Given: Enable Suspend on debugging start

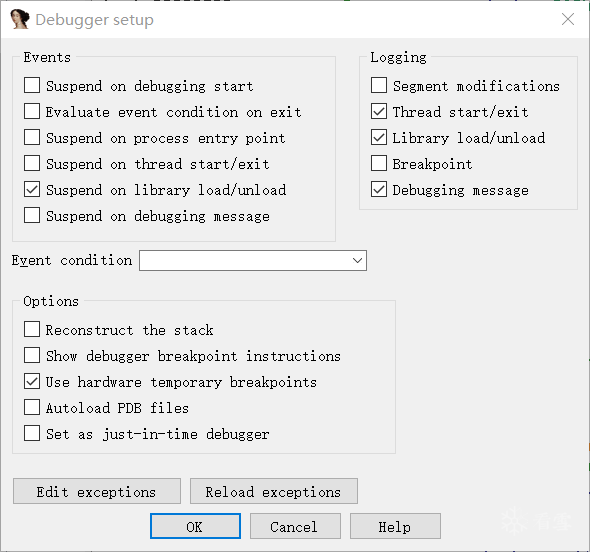Looking at the screenshot, I should pyautogui.click(x=32, y=85).
